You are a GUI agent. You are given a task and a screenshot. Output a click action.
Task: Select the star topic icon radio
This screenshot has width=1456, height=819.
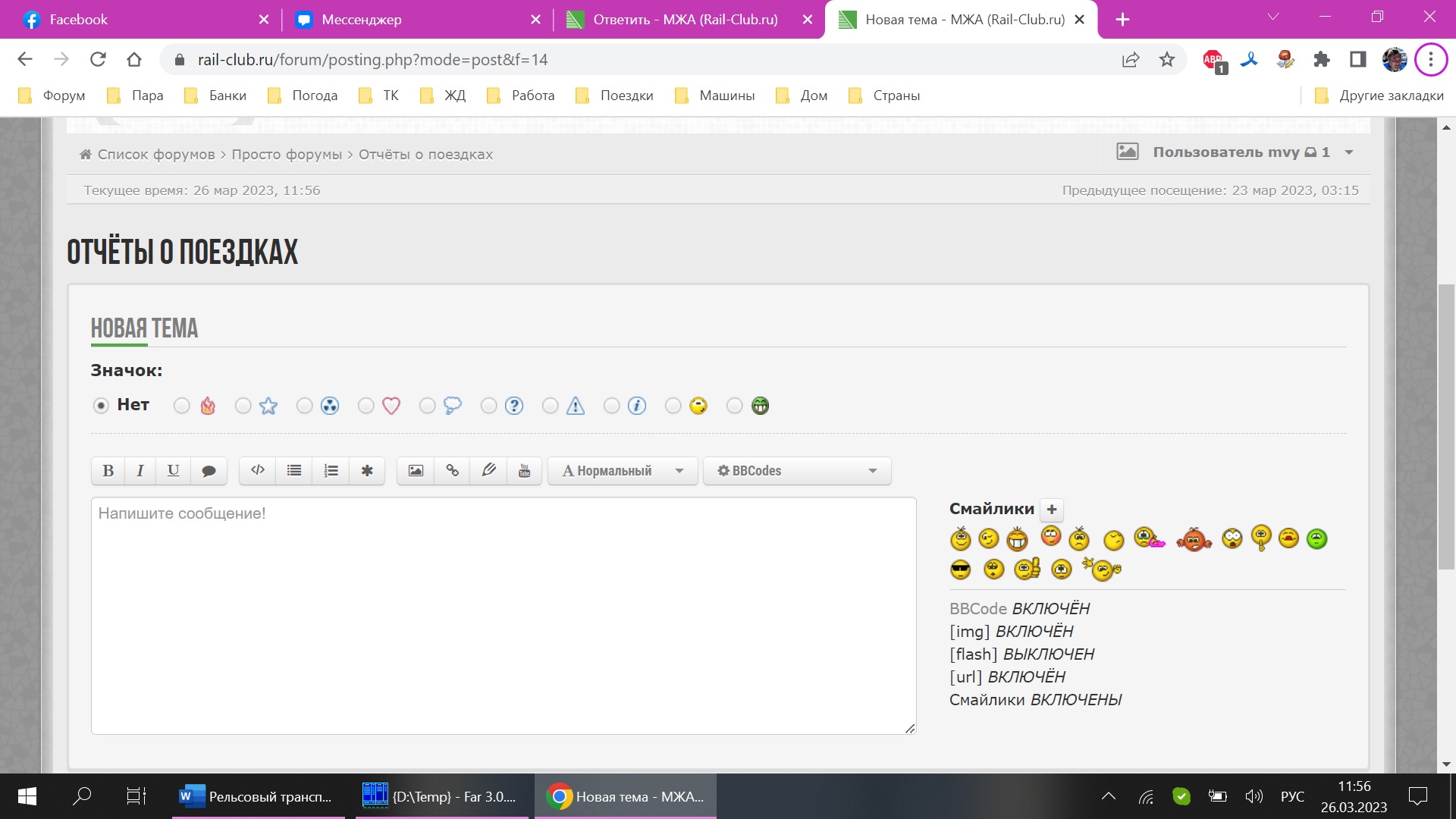[x=243, y=406]
